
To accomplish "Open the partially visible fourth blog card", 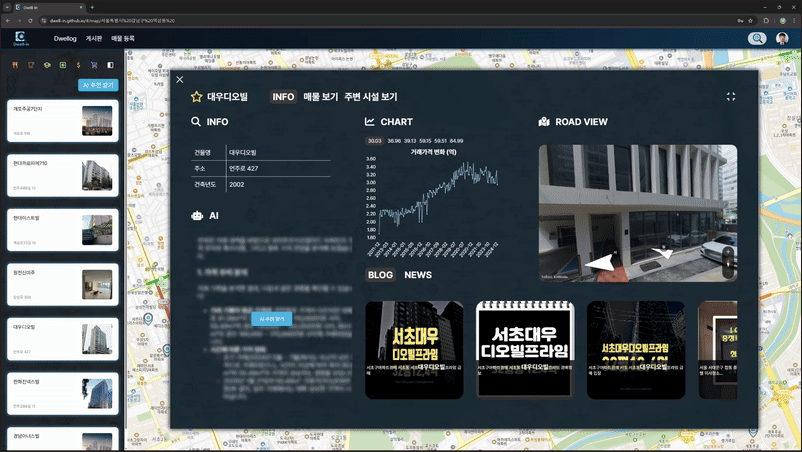I will (718, 350).
